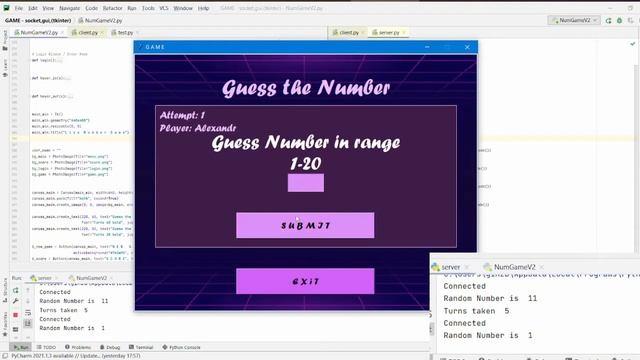The height and width of the screenshot is (360, 640).
Task: Select NumGameV2 tab in left Run panel
Action: [91, 278]
